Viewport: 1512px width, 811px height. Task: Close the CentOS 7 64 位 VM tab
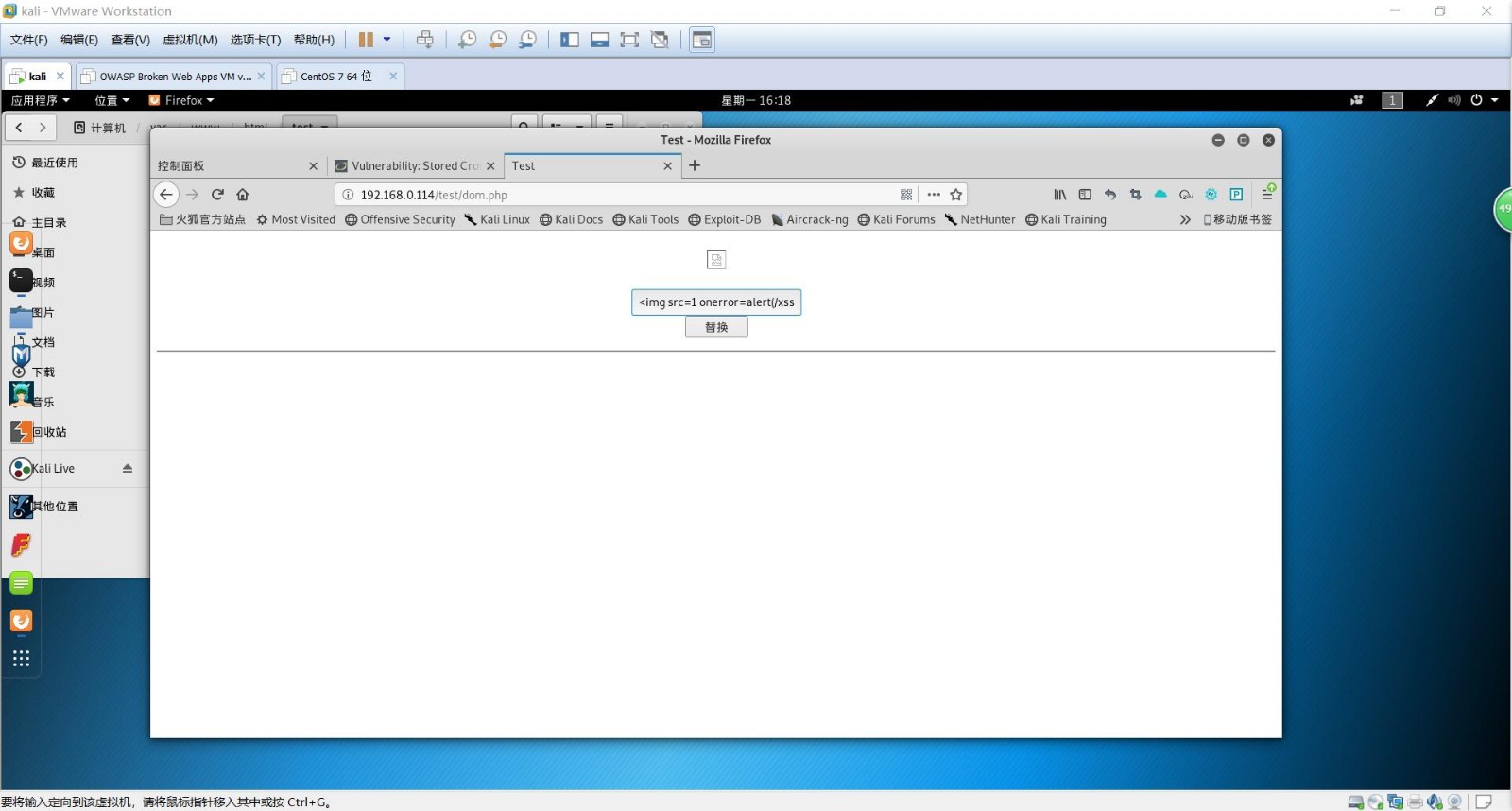[393, 77]
